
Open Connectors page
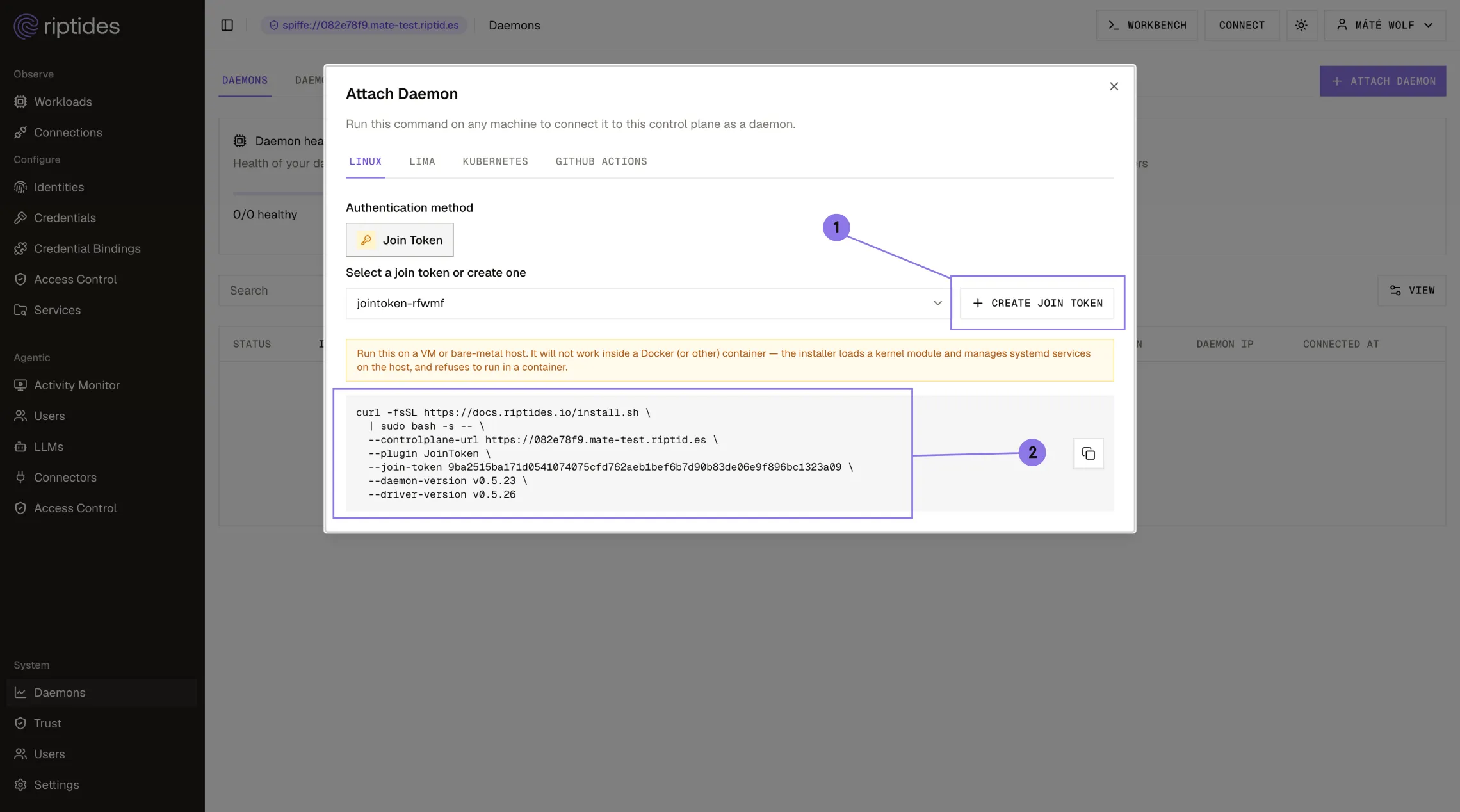(65, 477)
